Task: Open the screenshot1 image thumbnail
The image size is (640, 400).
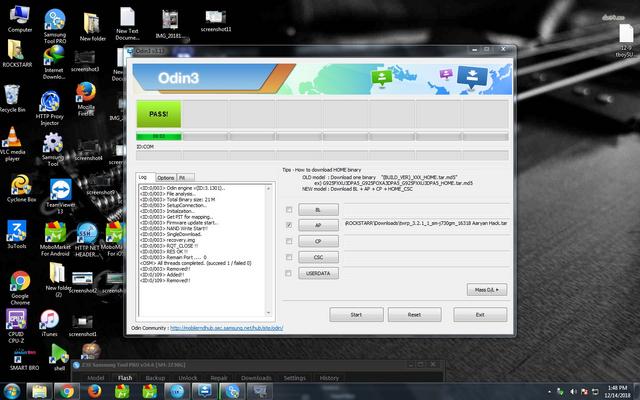Action: click(x=82, y=325)
